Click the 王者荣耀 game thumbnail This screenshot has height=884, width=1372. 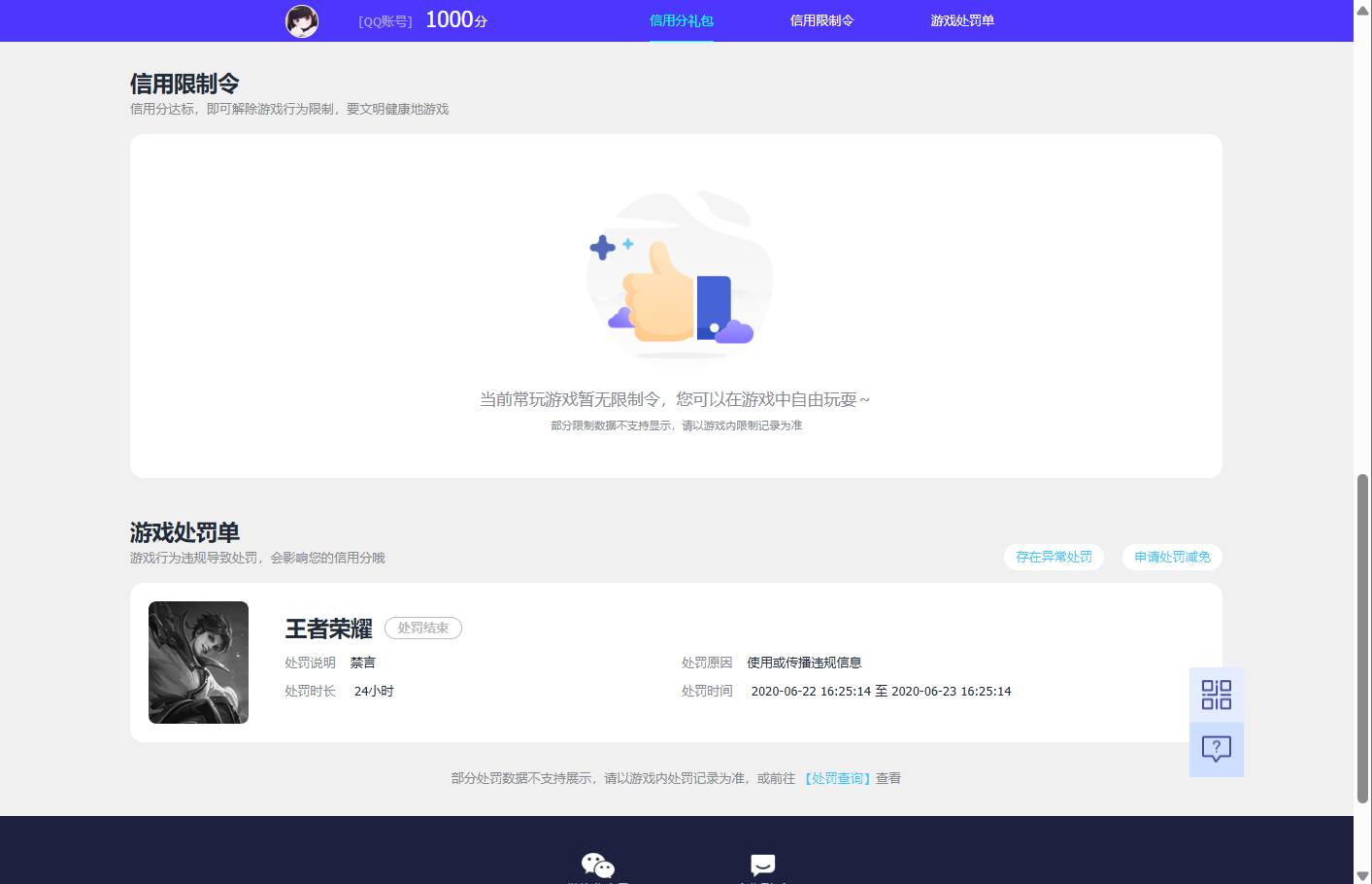pyautogui.click(x=198, y=662)
